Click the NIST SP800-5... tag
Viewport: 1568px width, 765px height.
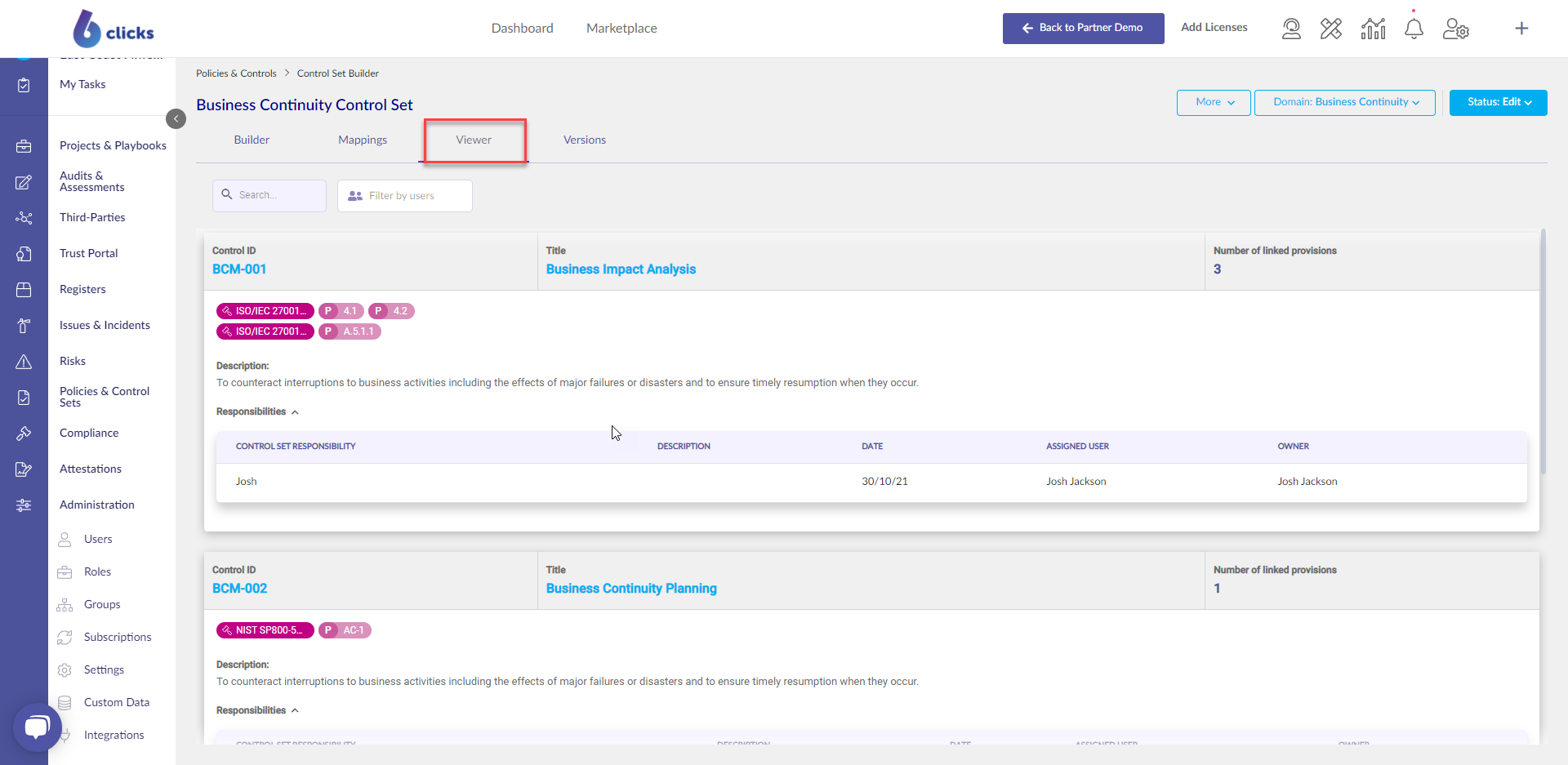pos(265,630)
